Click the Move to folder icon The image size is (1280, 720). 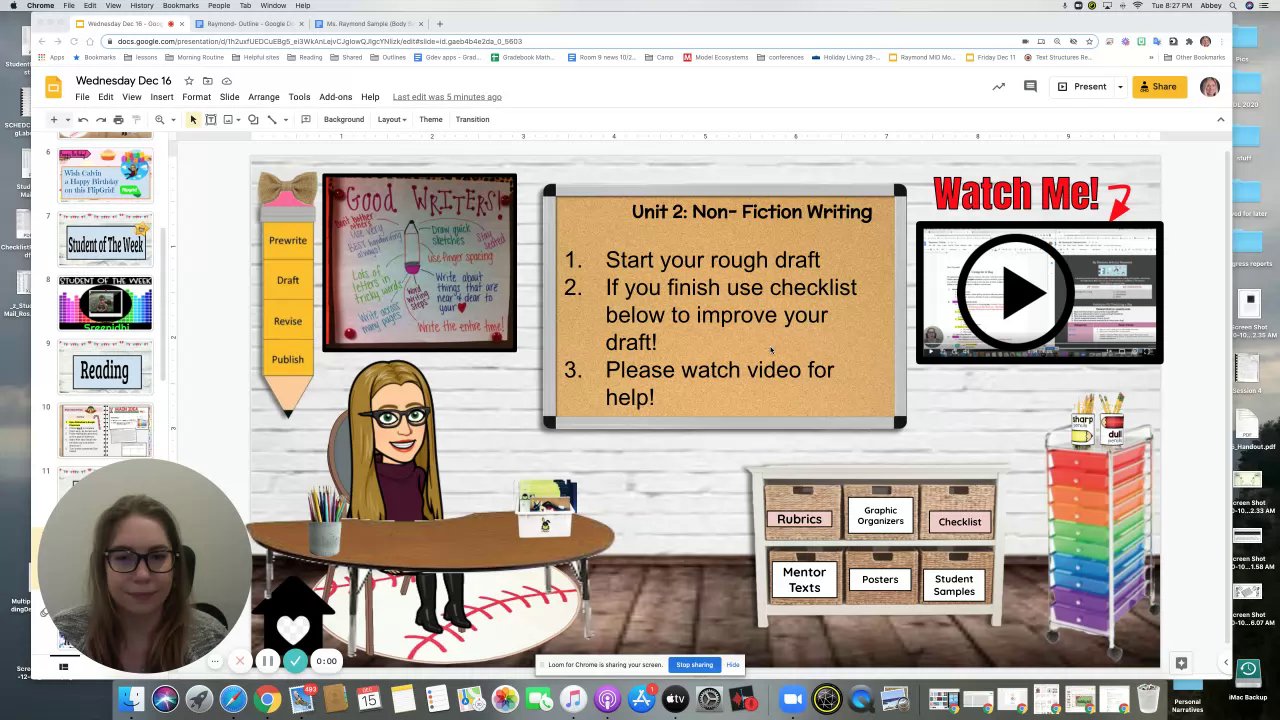(x=208, y=81)
